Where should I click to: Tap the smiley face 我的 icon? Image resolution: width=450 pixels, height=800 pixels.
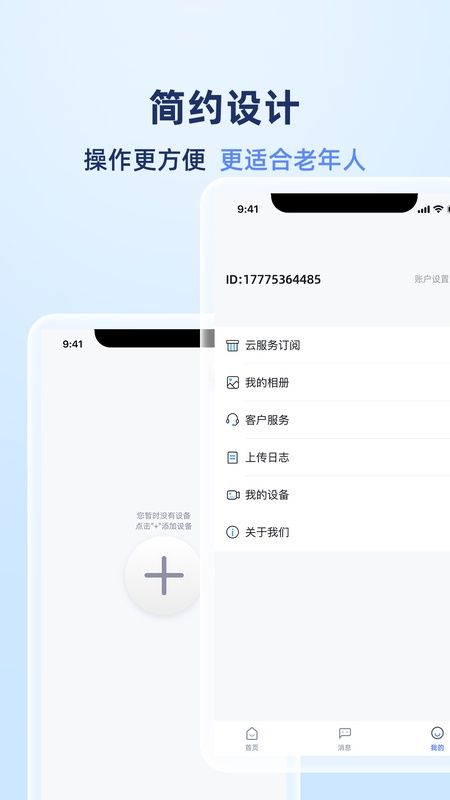(x=437, y=733)
